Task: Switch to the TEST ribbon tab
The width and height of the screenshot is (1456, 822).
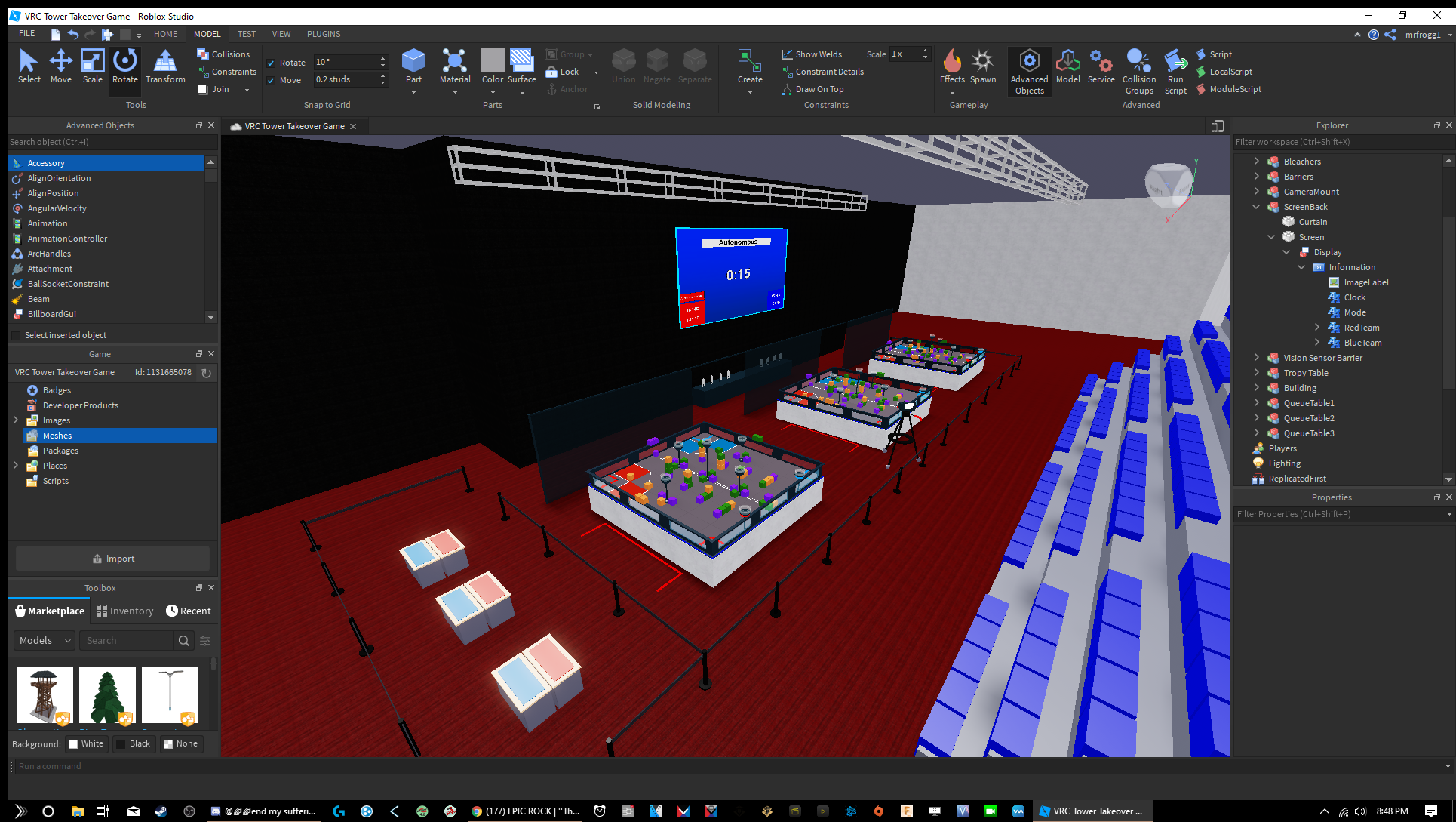Action: 246,34
